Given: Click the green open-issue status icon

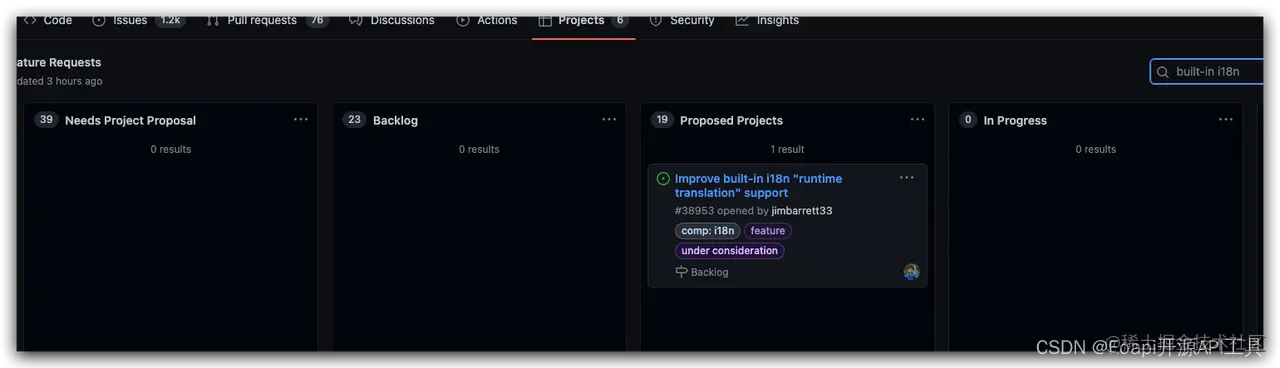Looking at the screenshot, I should click(x=663, y=179).
